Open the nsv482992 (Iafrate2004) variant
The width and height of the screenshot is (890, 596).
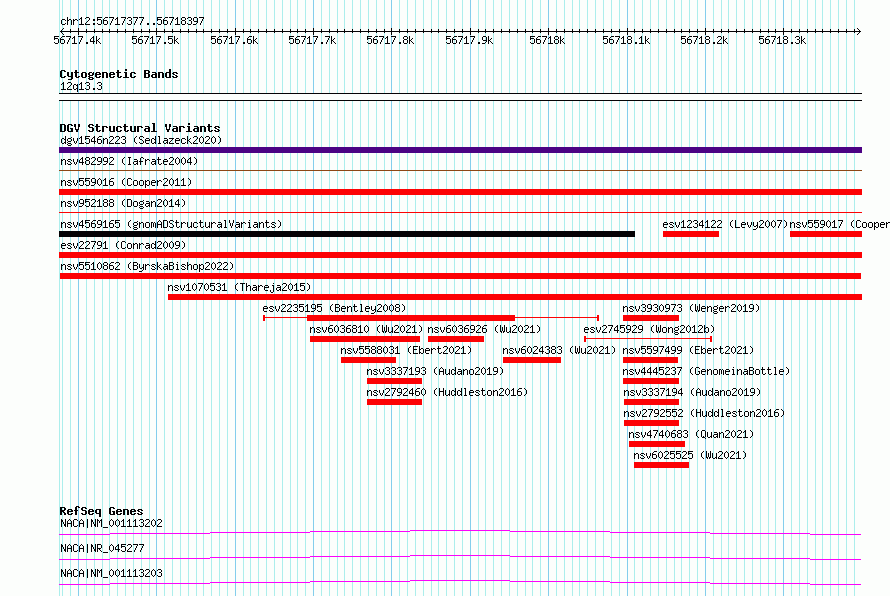(129, 161)
